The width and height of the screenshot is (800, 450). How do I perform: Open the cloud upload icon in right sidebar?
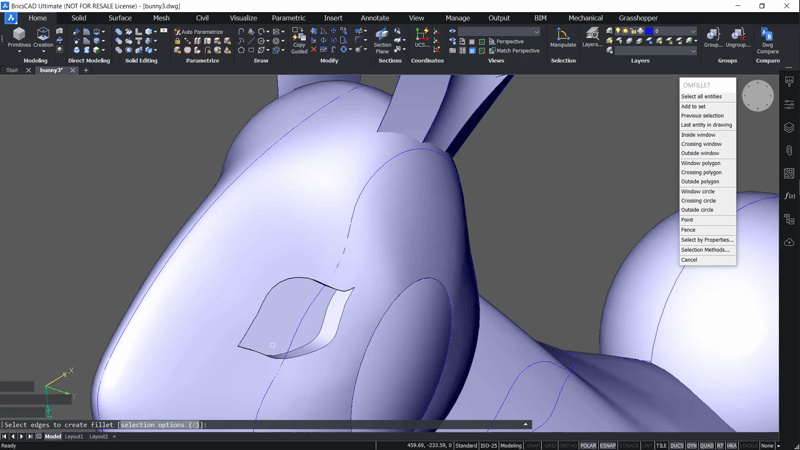click(x=789, y=242)
